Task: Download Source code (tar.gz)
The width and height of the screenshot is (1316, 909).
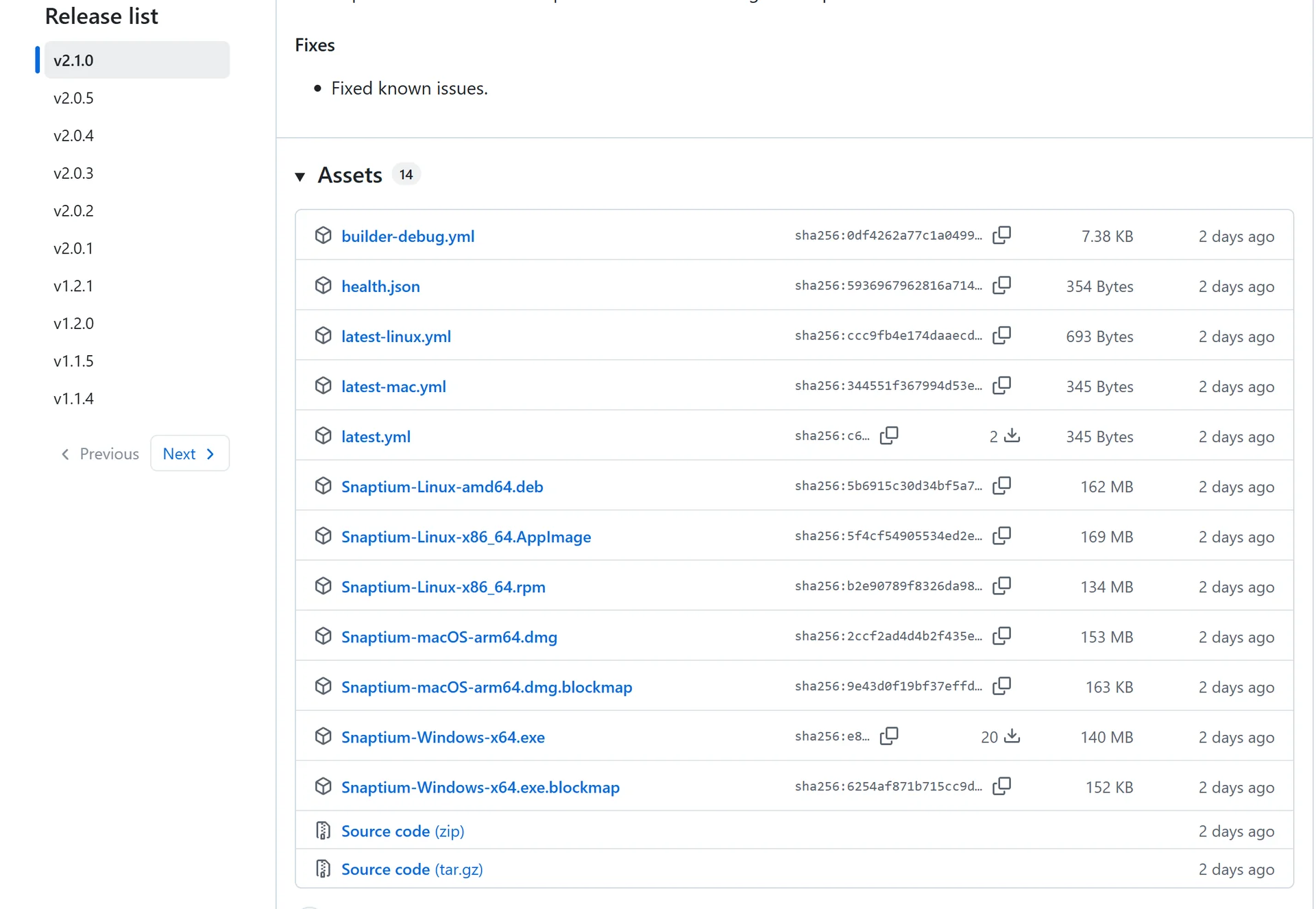Action: 412,869
